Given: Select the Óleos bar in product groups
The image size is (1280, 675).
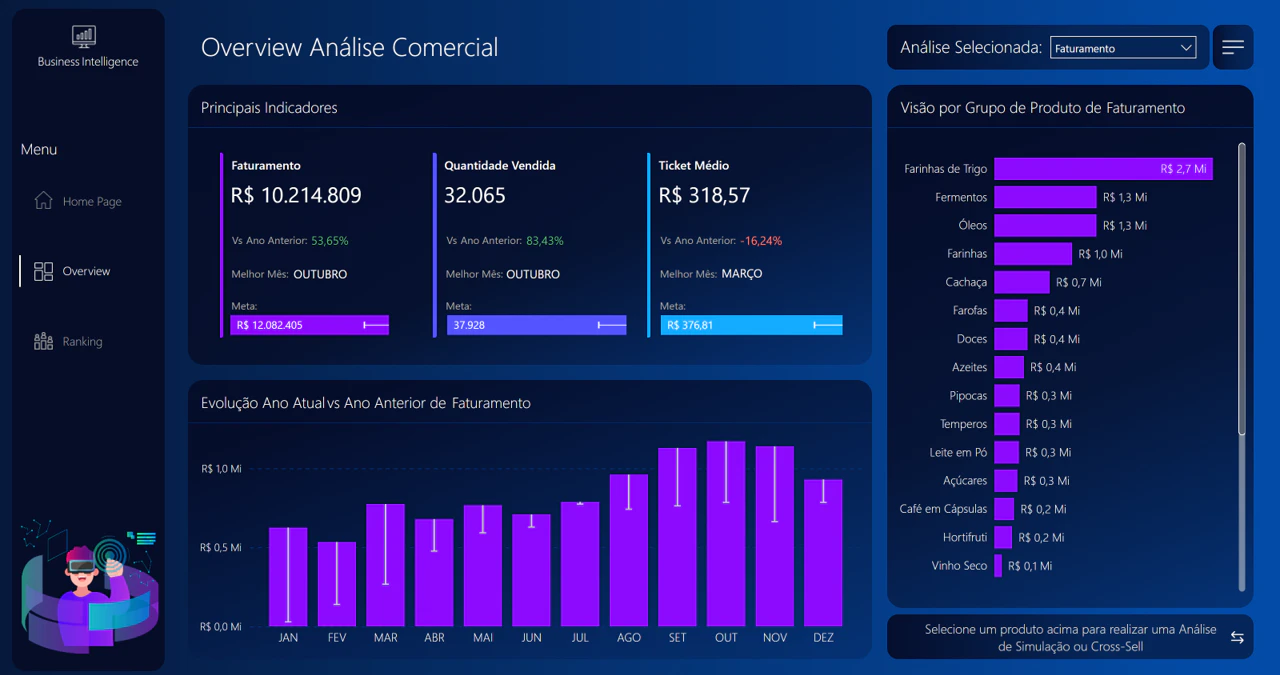Looking at the screenshot, I should 1045,225.
